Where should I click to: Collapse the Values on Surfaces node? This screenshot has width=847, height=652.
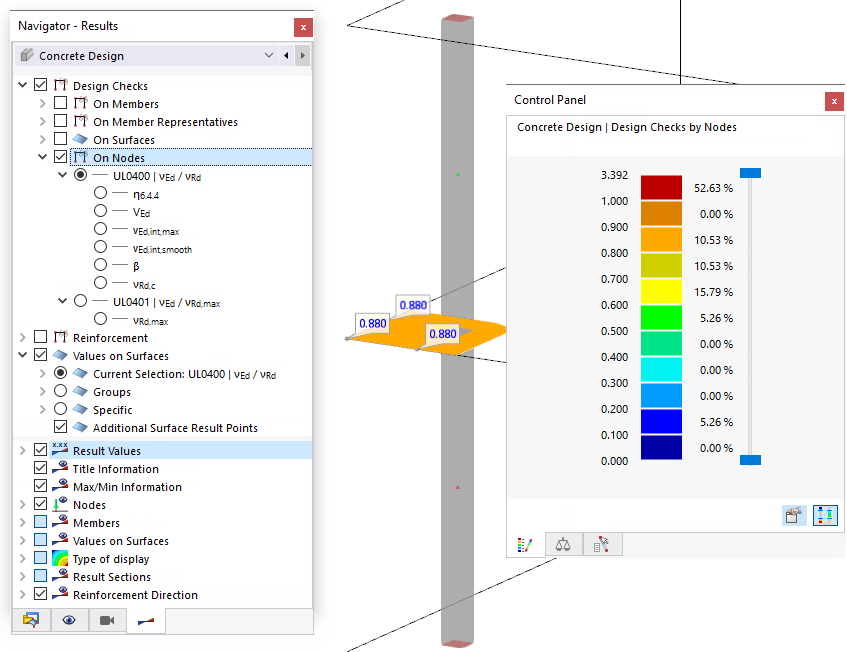[23, 355]
